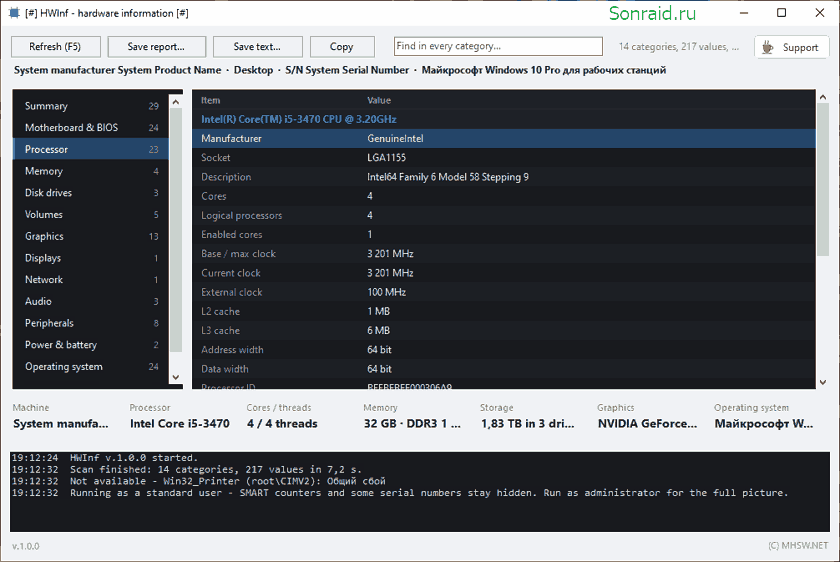Click the HWInf app icon in title bar
Viewport: 840px width, 562px height.
14,13
